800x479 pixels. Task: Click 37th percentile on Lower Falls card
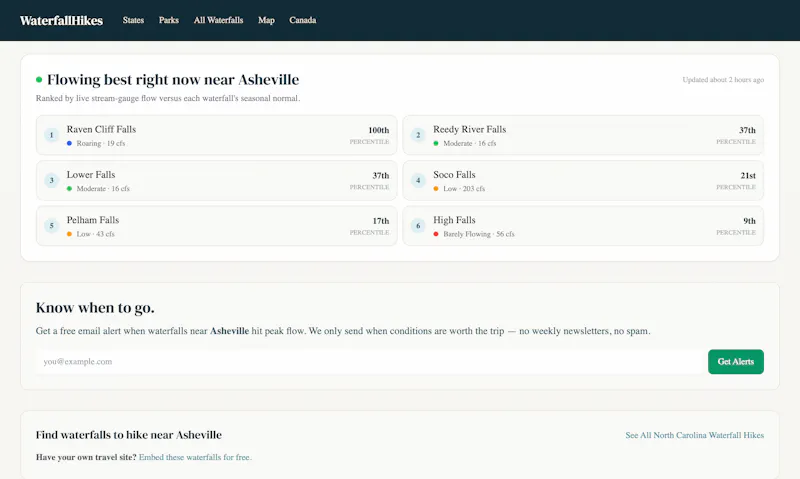(x=381, y=175)
